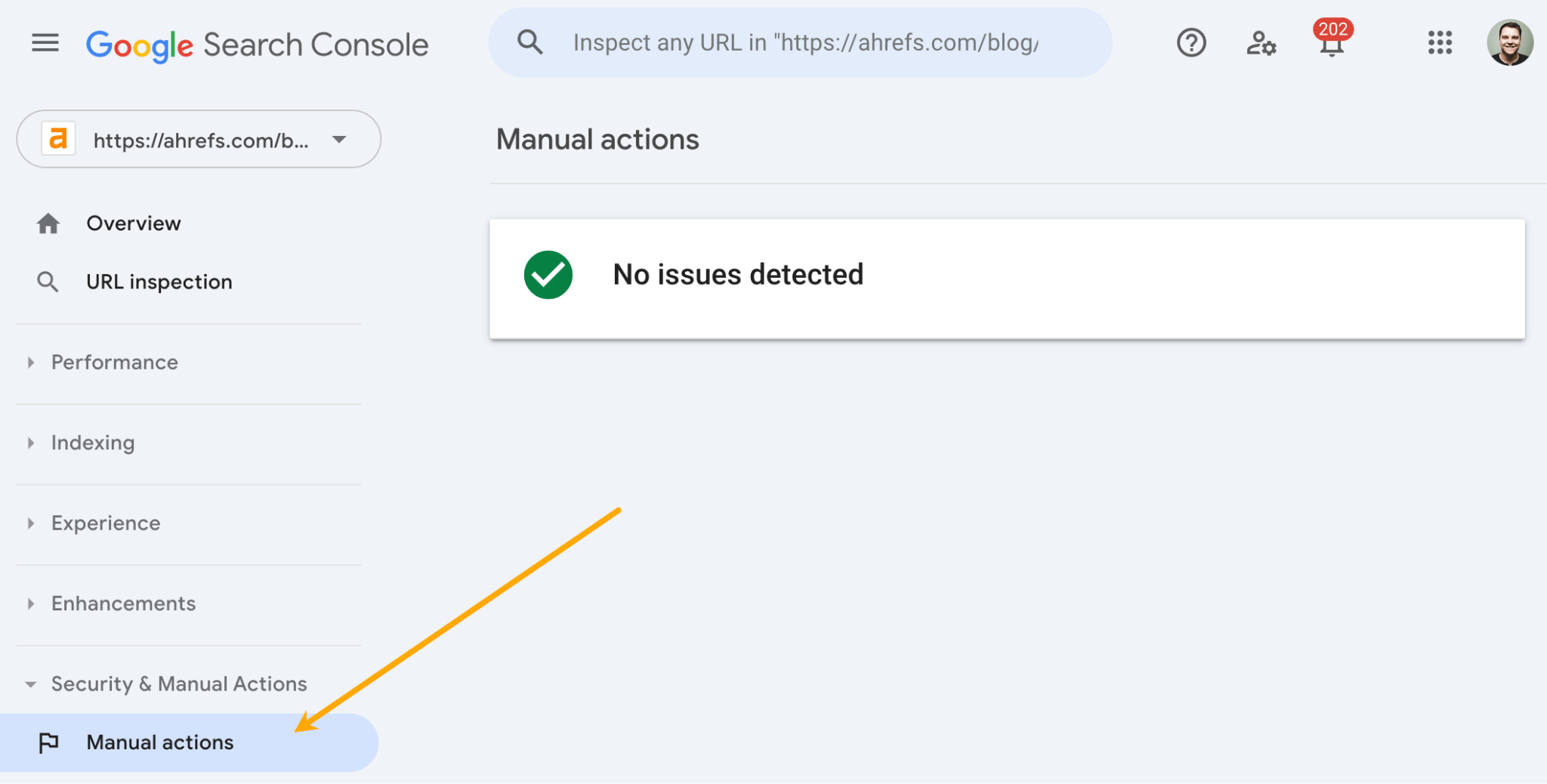The image size is (1547, 784).
Task: Select the URL inspection magnifier icon
Action: pos(48,281)
